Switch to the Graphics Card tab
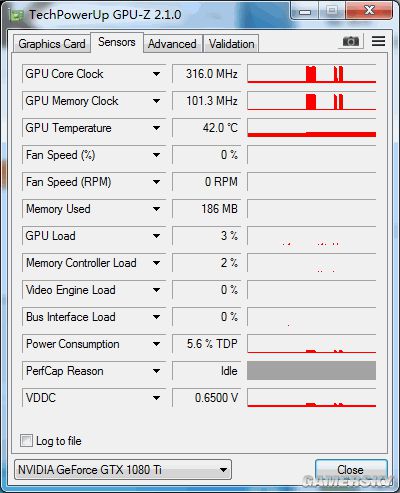This screenshot has height=493, width=400. (52, 44)
